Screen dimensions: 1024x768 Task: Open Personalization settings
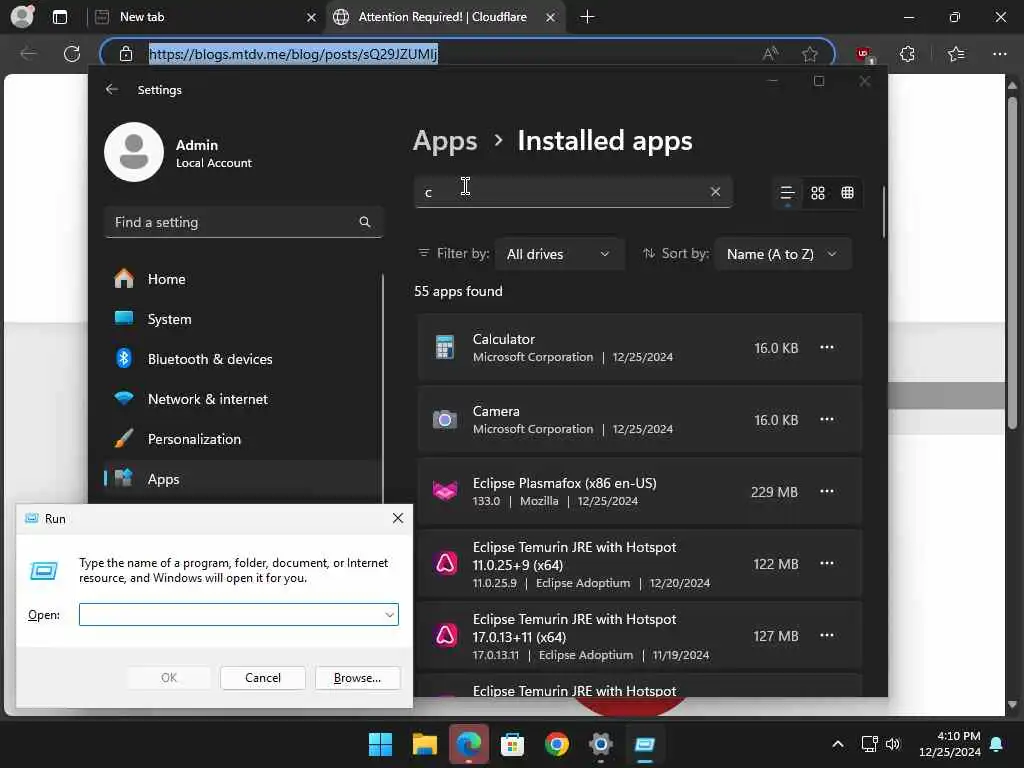click(243, 439)
